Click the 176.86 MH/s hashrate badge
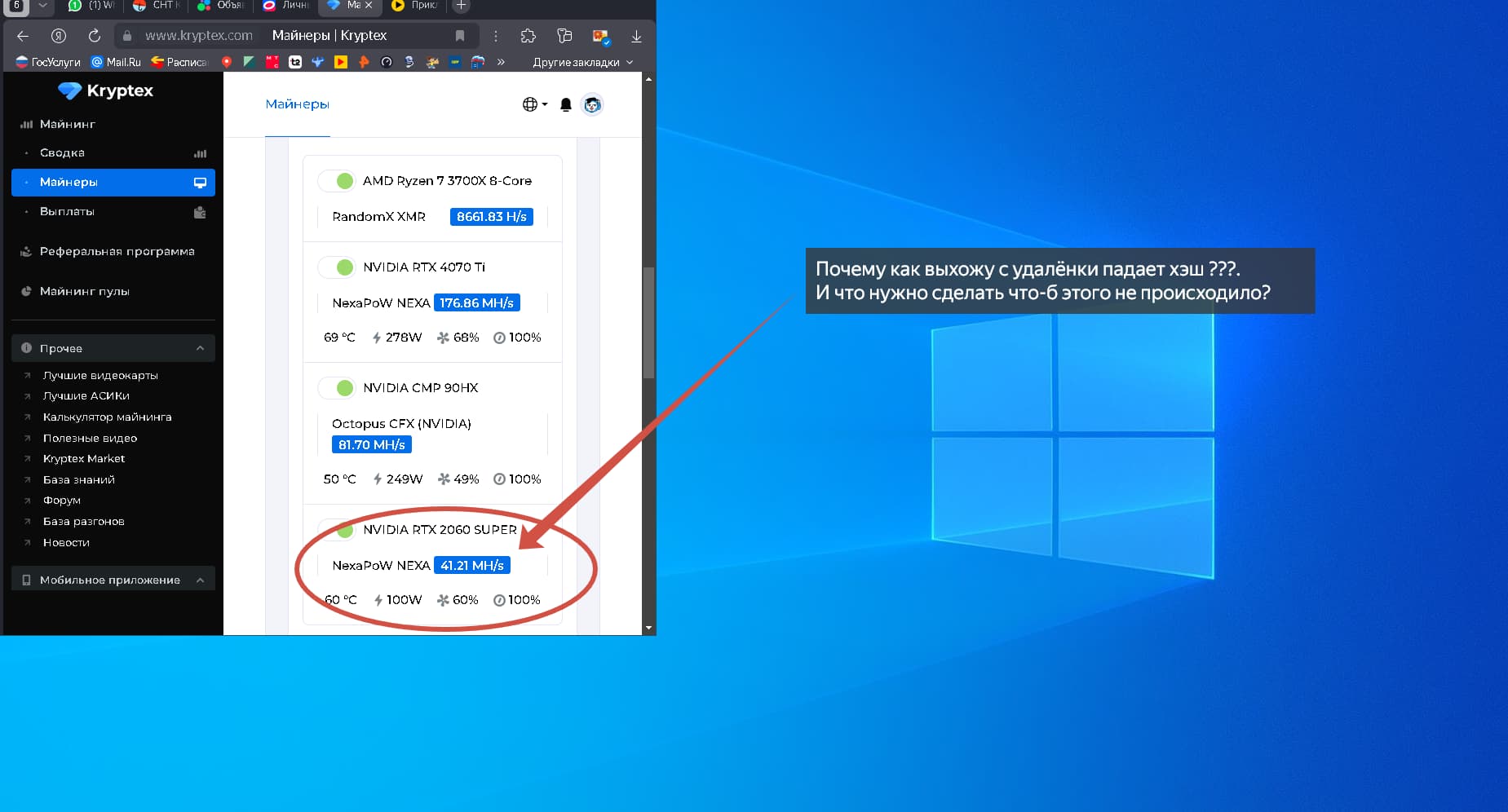The width and height of the screenshot is (1508, 812). (x=477, y=303)
